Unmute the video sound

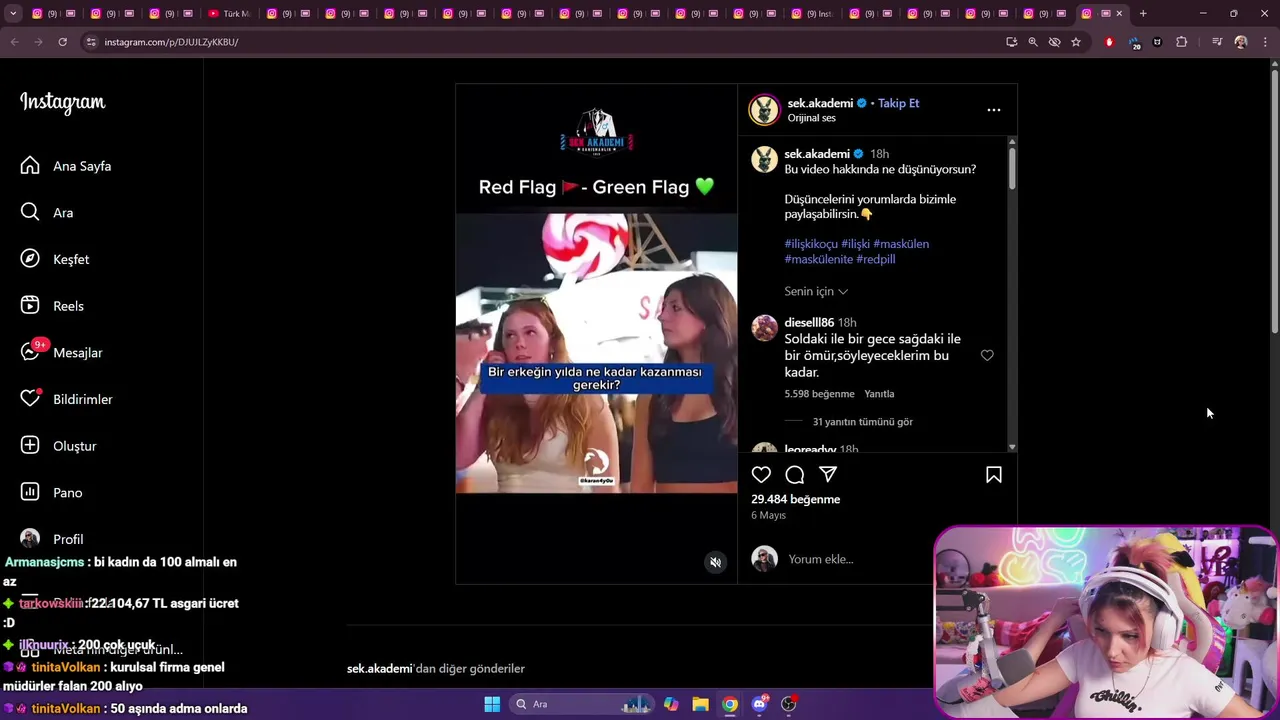(715, 562)
